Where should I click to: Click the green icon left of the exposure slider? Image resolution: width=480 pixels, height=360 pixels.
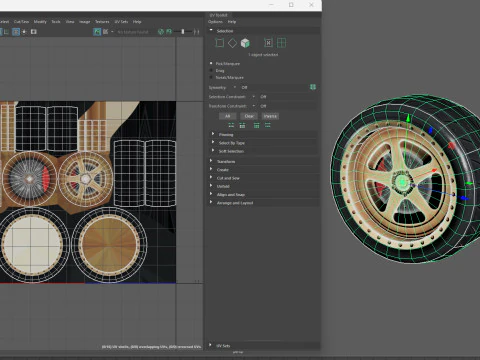click(x=169, y=32)
